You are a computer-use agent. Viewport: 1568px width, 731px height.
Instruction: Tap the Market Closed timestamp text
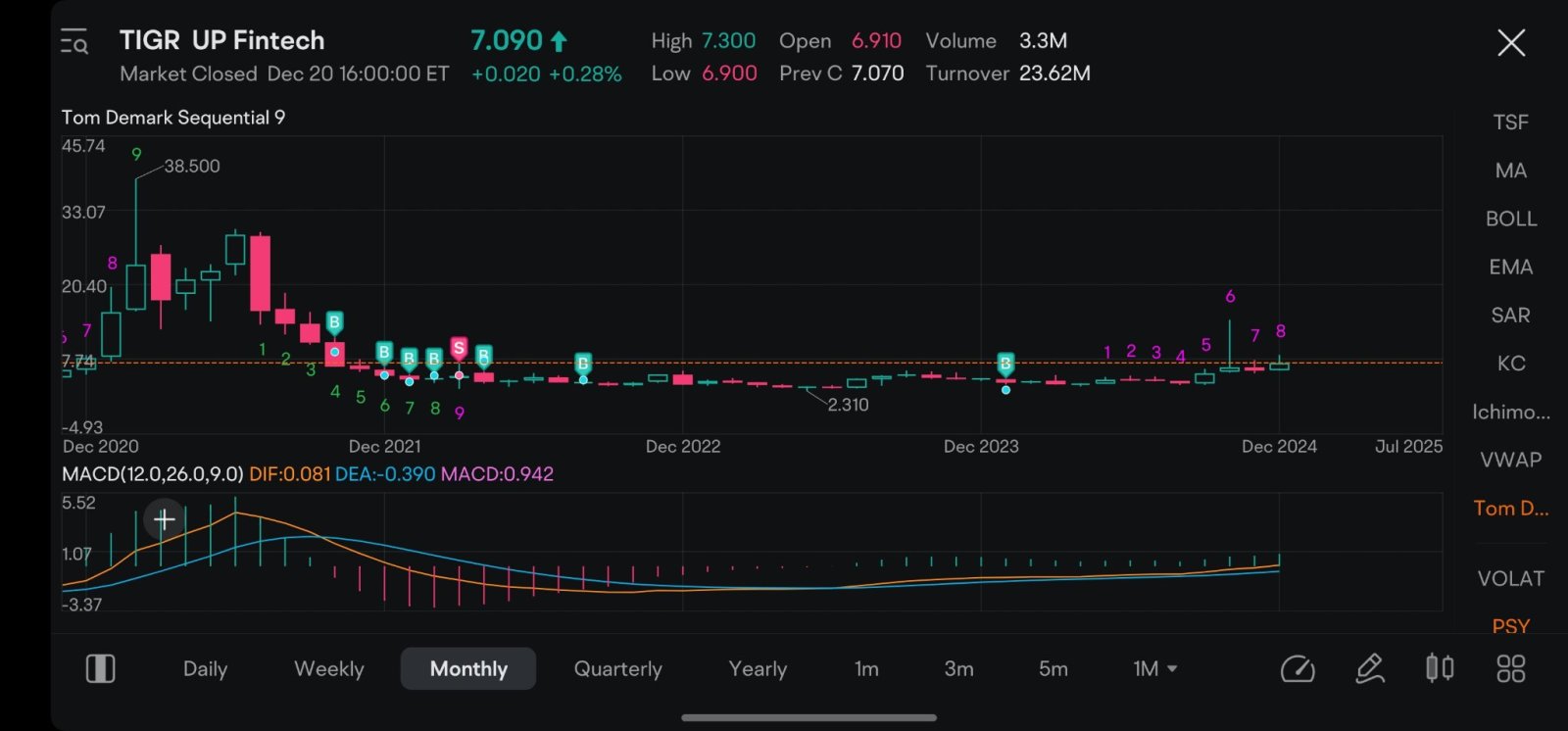coord(284,74)
